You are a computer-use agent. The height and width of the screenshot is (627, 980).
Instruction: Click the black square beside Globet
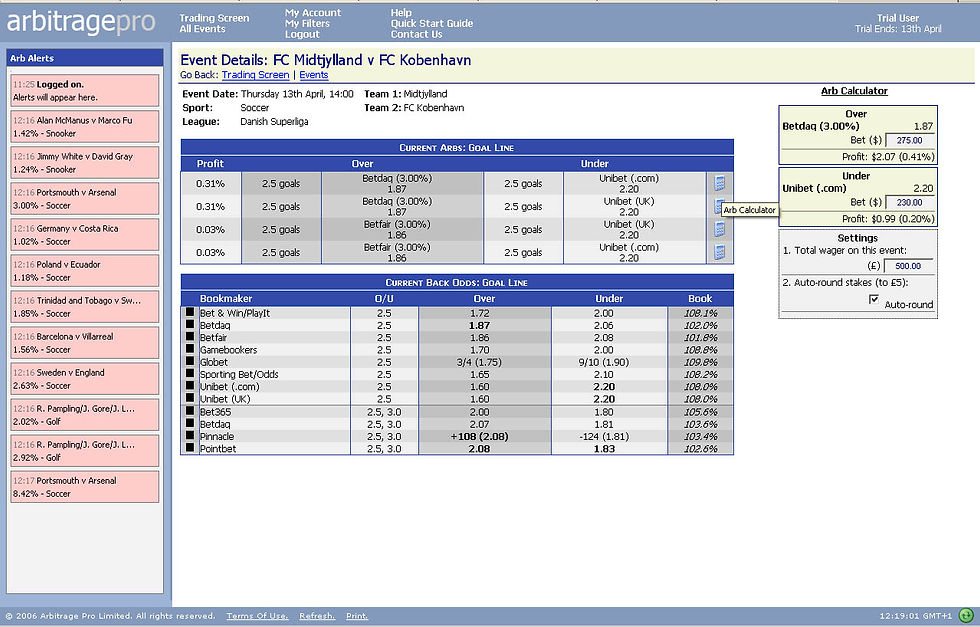[190, 361]
